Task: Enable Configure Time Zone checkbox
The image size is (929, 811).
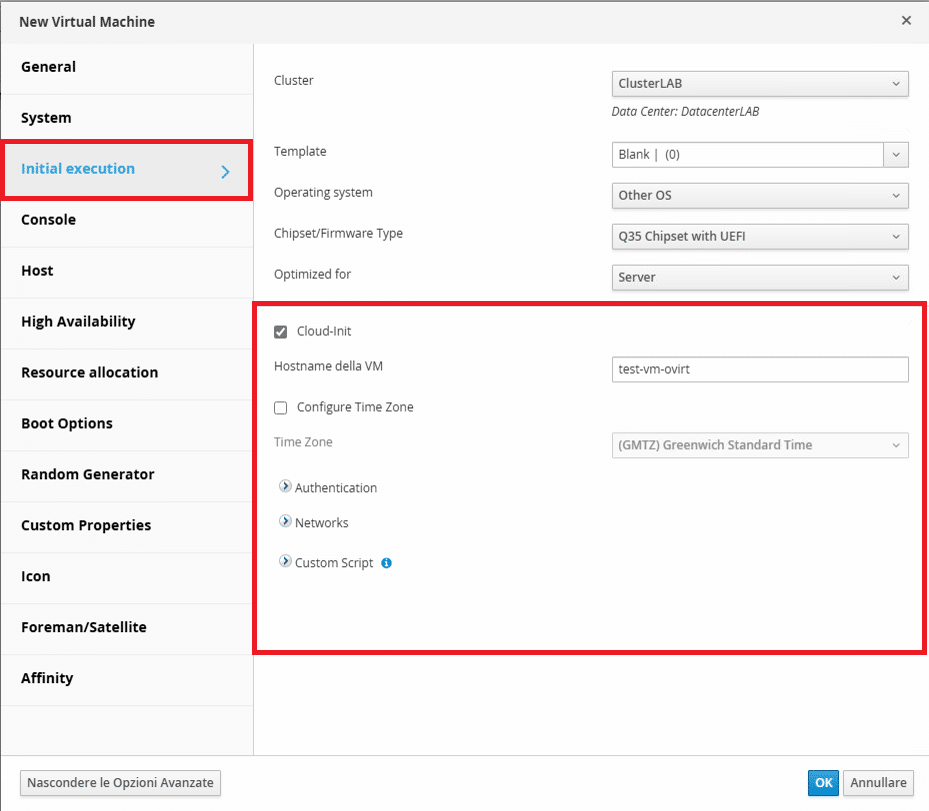Action: 281,408
